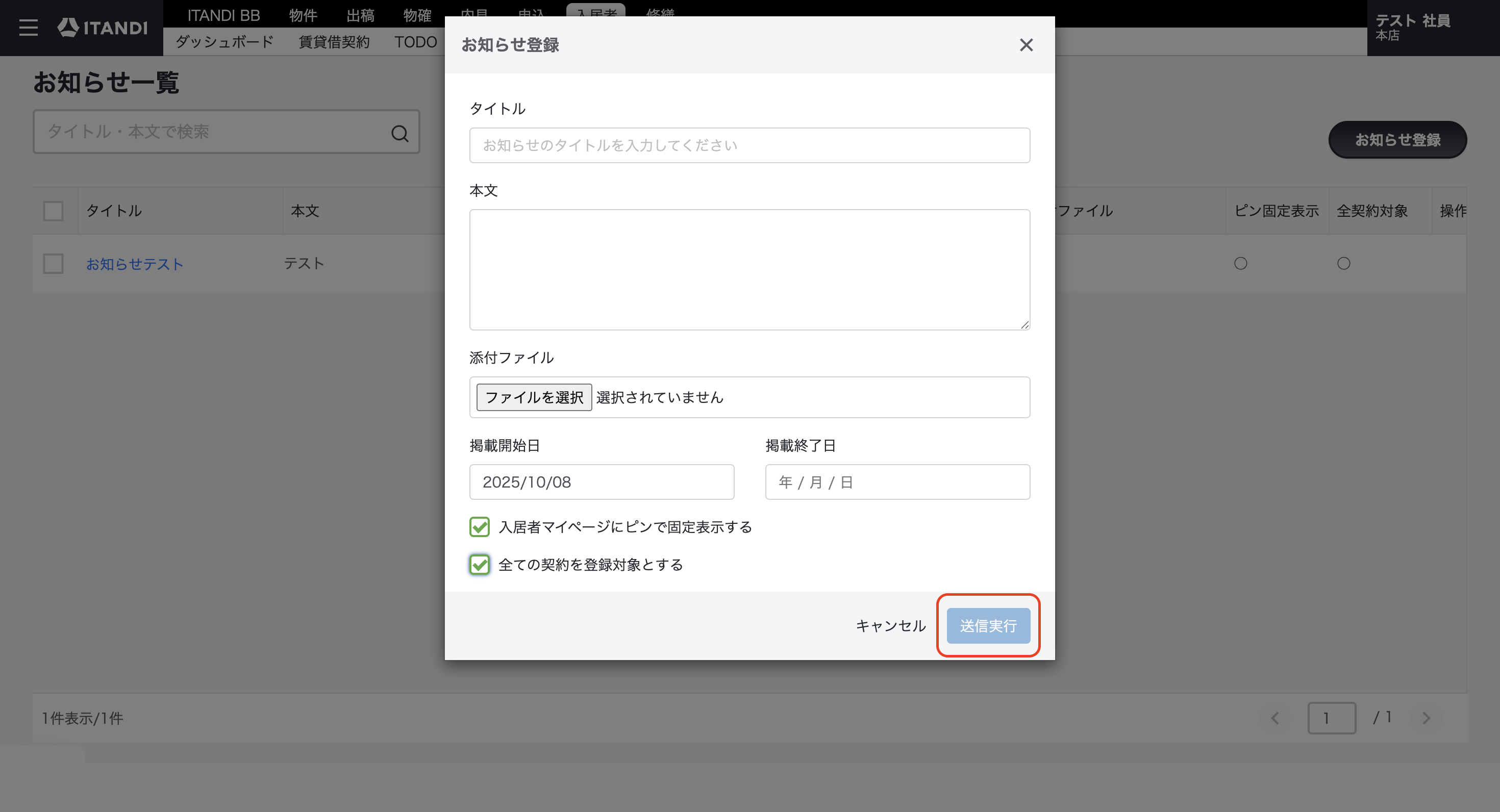Click the page number input box

[1332, 718]
